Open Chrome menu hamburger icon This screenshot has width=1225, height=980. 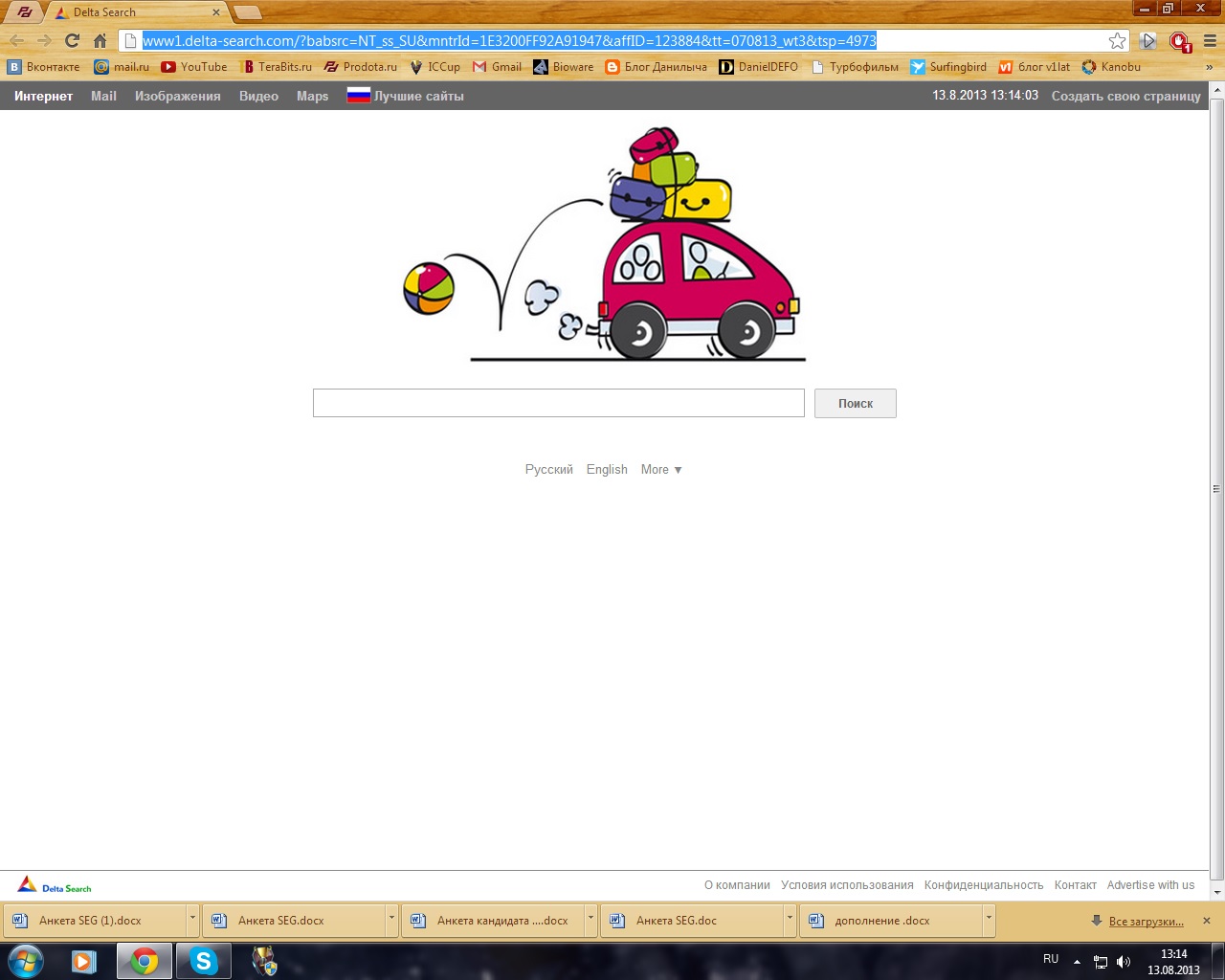click(x=1210, y=40)
